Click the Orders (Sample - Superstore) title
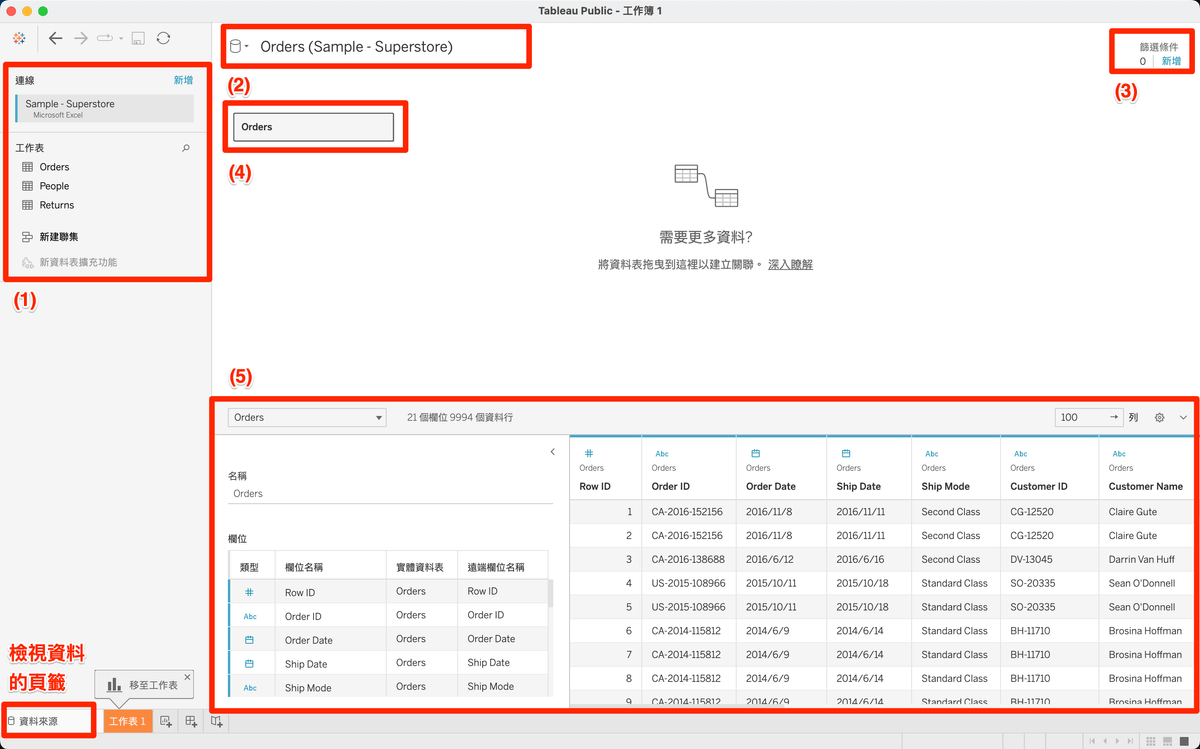 pos(356,47)
